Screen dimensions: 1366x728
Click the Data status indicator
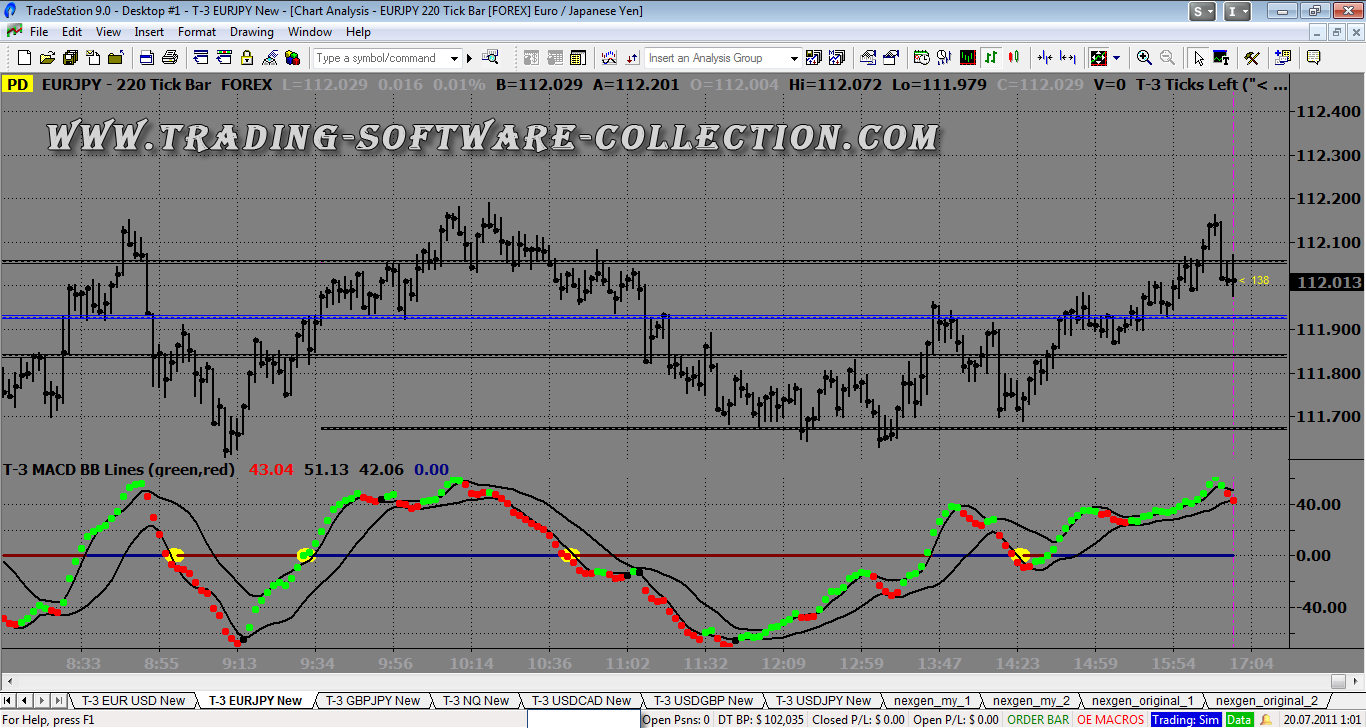point(1238,719)
